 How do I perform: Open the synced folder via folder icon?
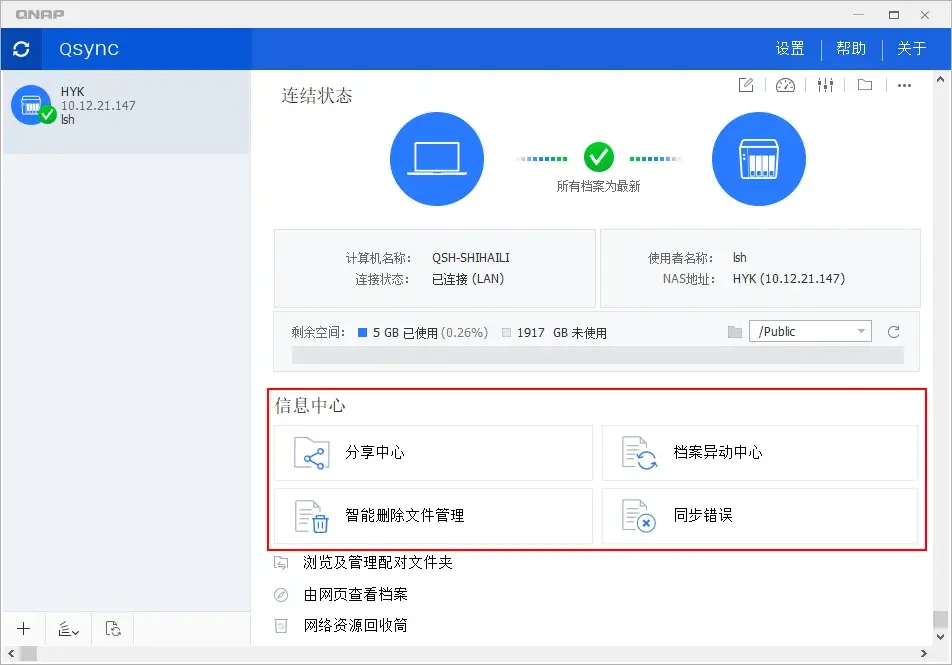[x=865, y=85]
